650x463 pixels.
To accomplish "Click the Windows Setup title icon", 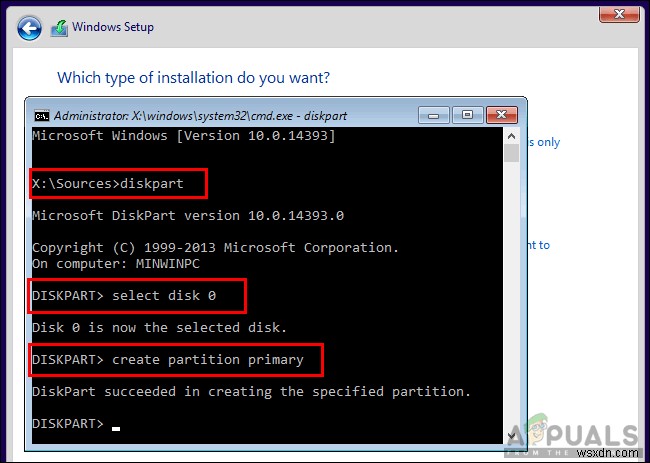I will click(x=59, y=28).
